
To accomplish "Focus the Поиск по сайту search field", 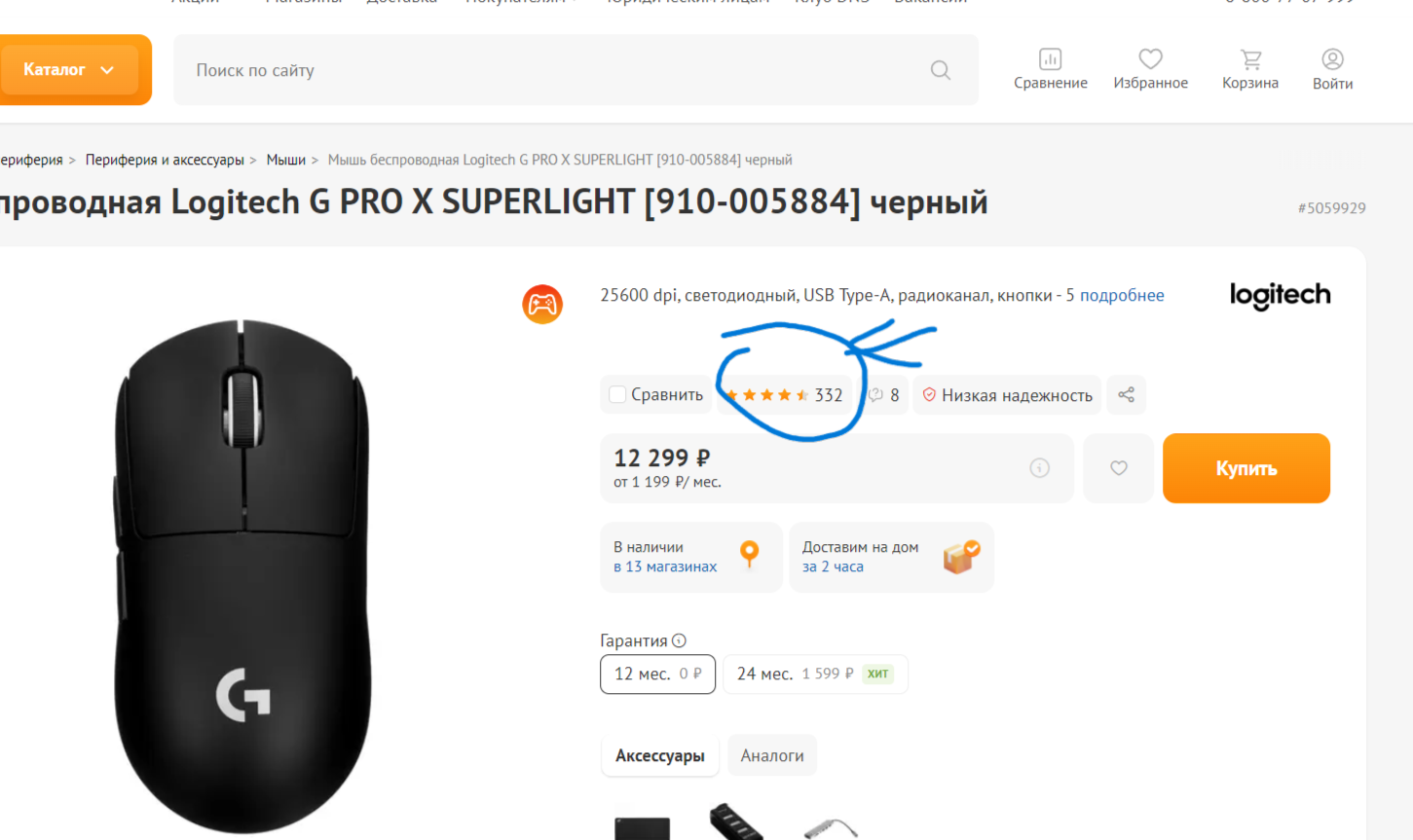I will point(545,70).
